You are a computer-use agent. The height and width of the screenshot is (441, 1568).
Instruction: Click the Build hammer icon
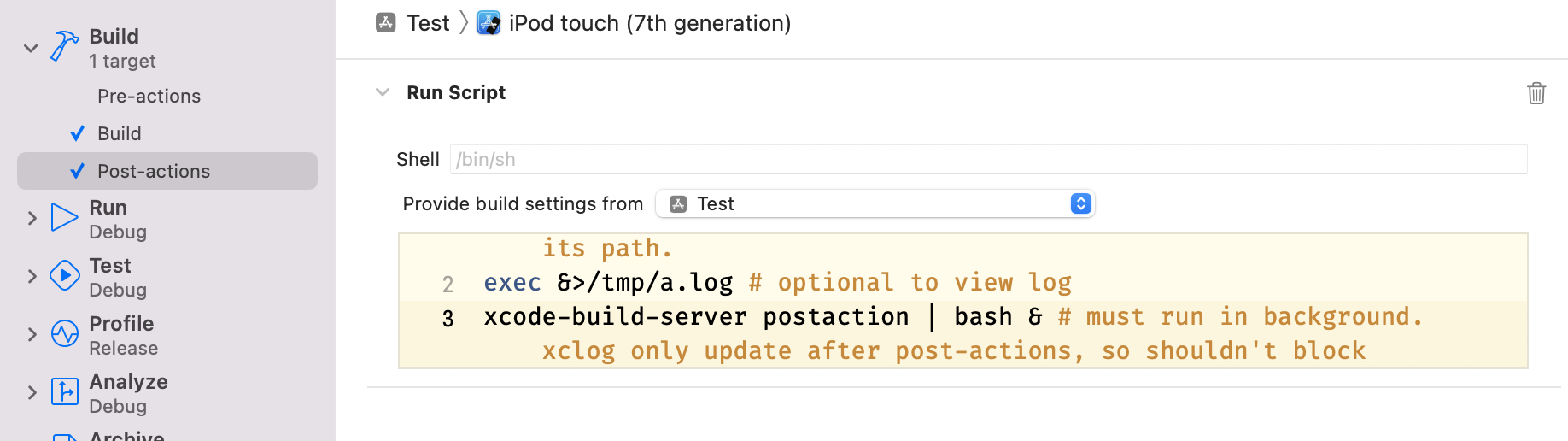tap(64, 46)
